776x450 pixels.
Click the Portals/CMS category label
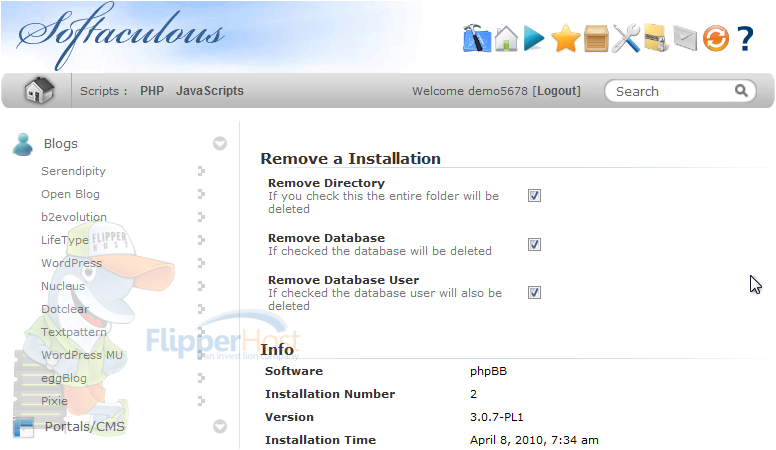click(x=85, y=426)
